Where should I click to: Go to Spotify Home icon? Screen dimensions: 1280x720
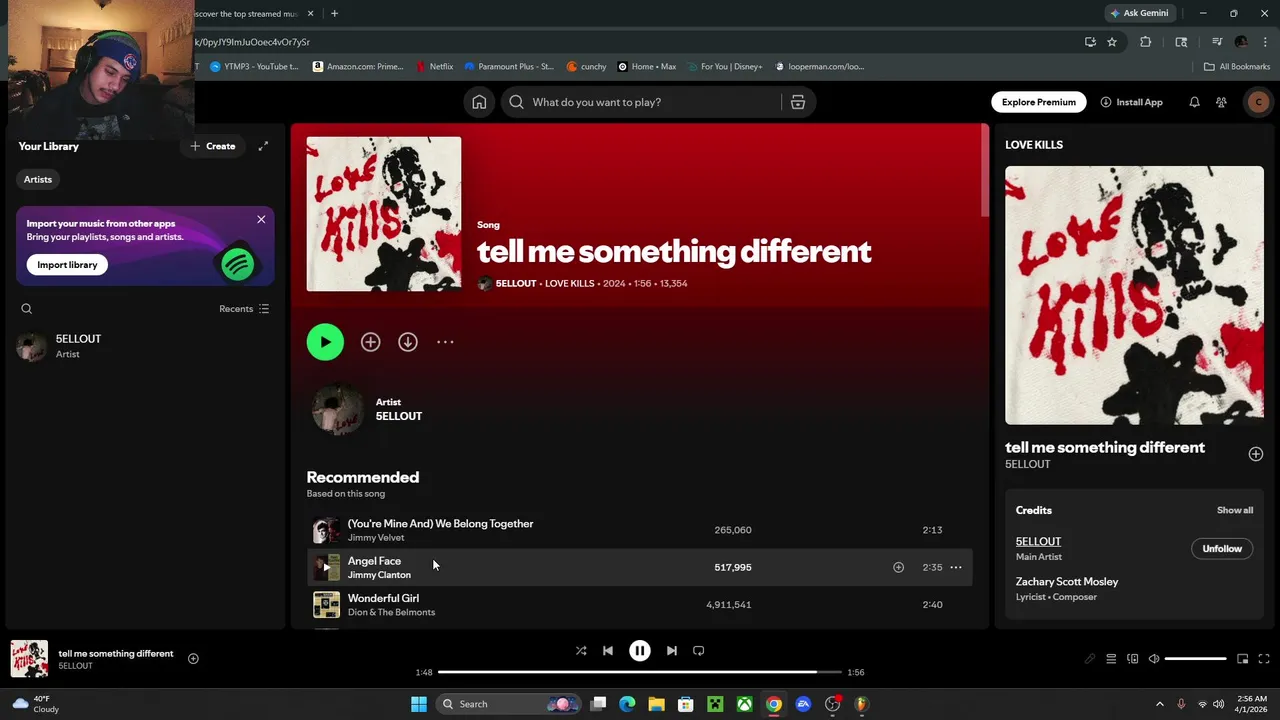479,102
